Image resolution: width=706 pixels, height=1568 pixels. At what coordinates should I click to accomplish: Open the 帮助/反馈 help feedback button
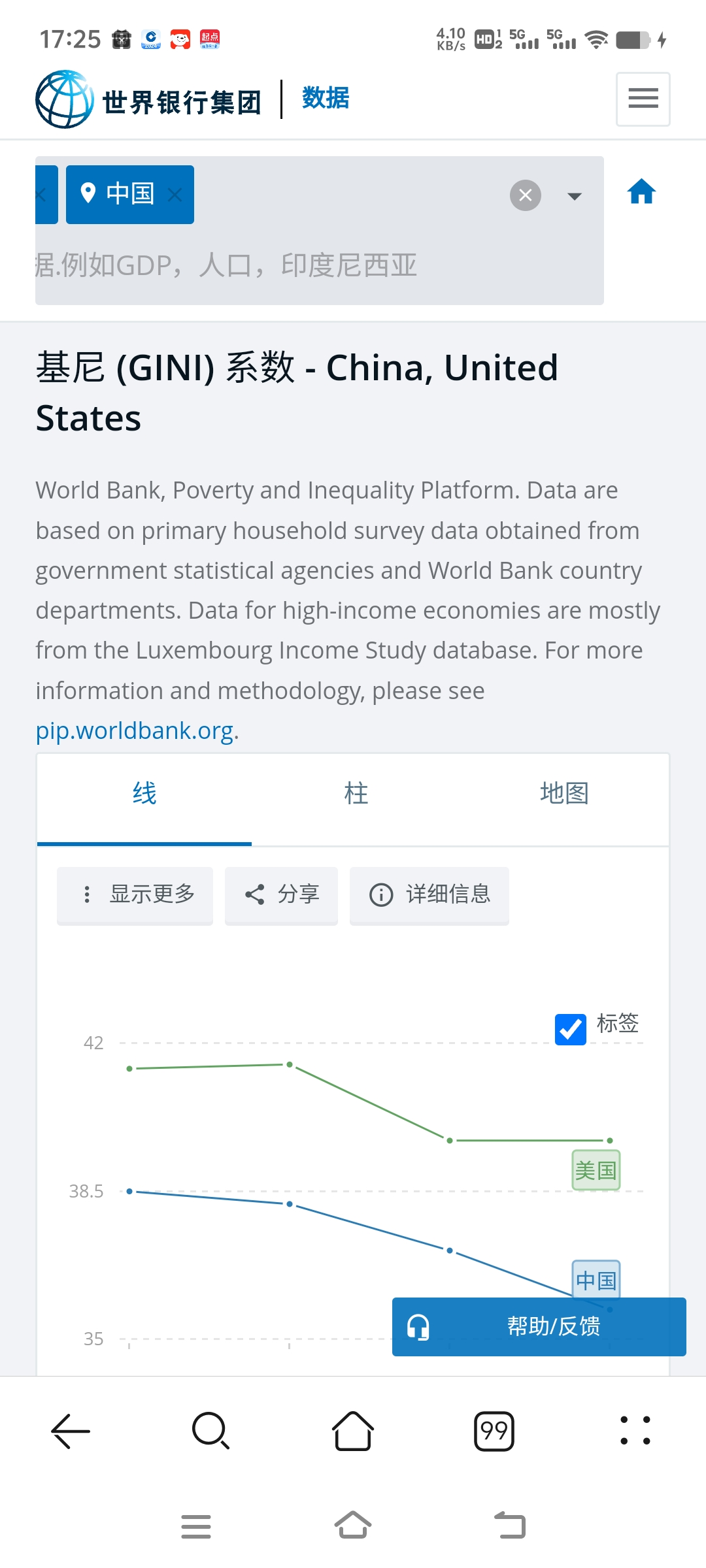coord(539,1326)
